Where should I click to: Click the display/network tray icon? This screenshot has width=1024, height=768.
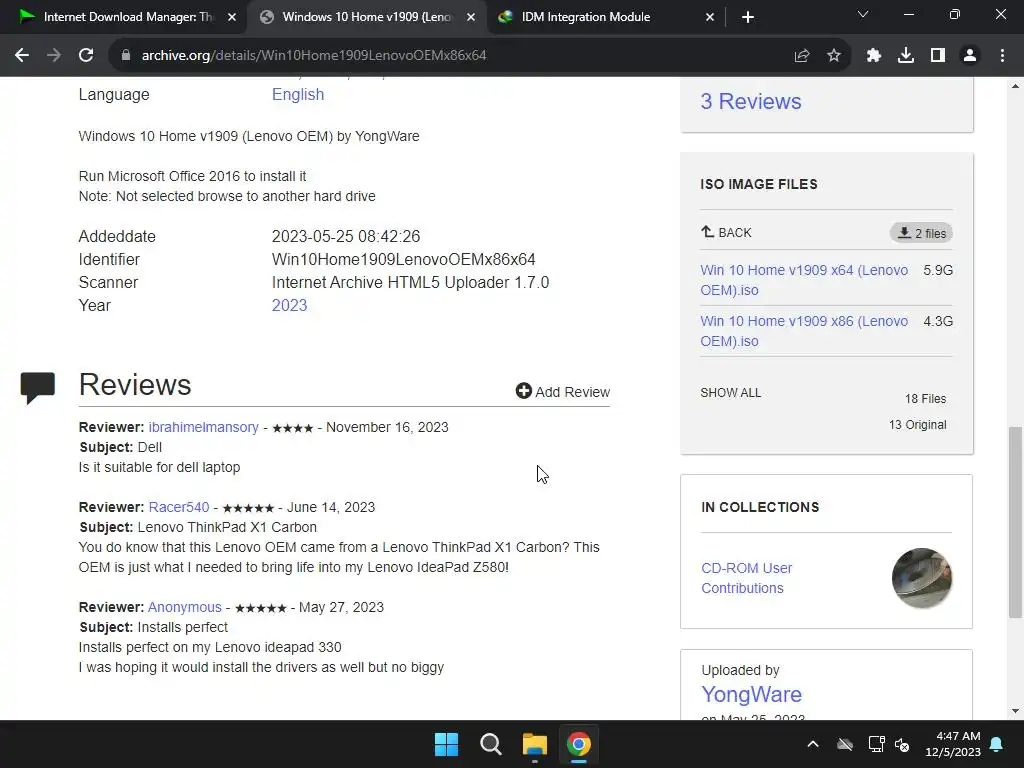click(x=876, y=744)
